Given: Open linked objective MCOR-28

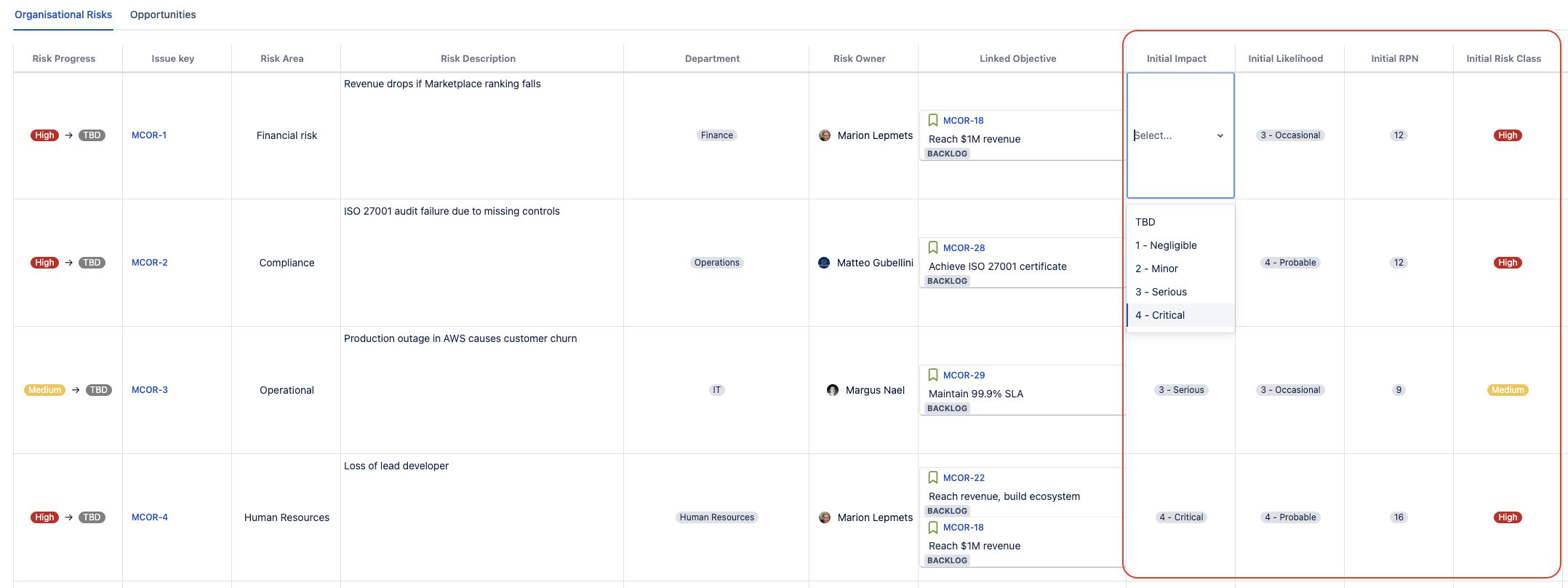Looking at the screenshot, I should (x=964, y=248).
